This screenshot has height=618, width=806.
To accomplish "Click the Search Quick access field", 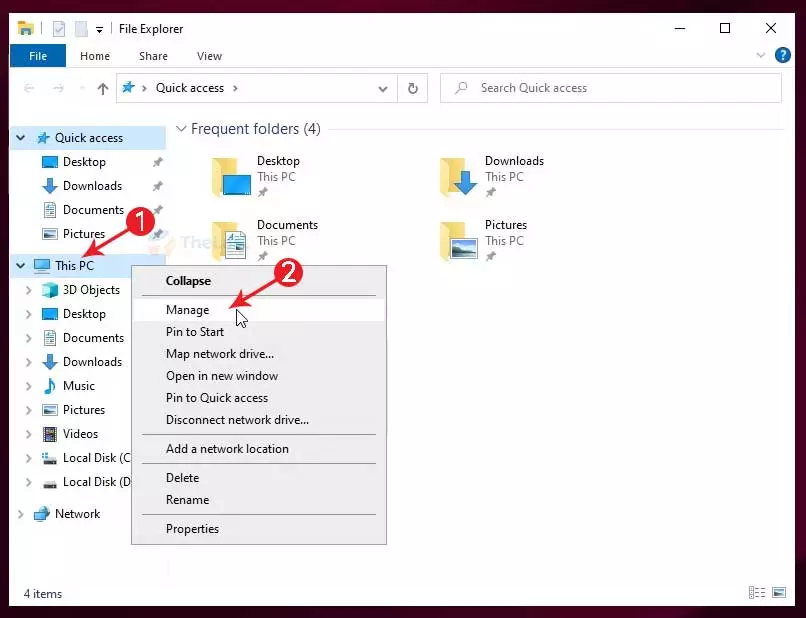I will [611, 88].
